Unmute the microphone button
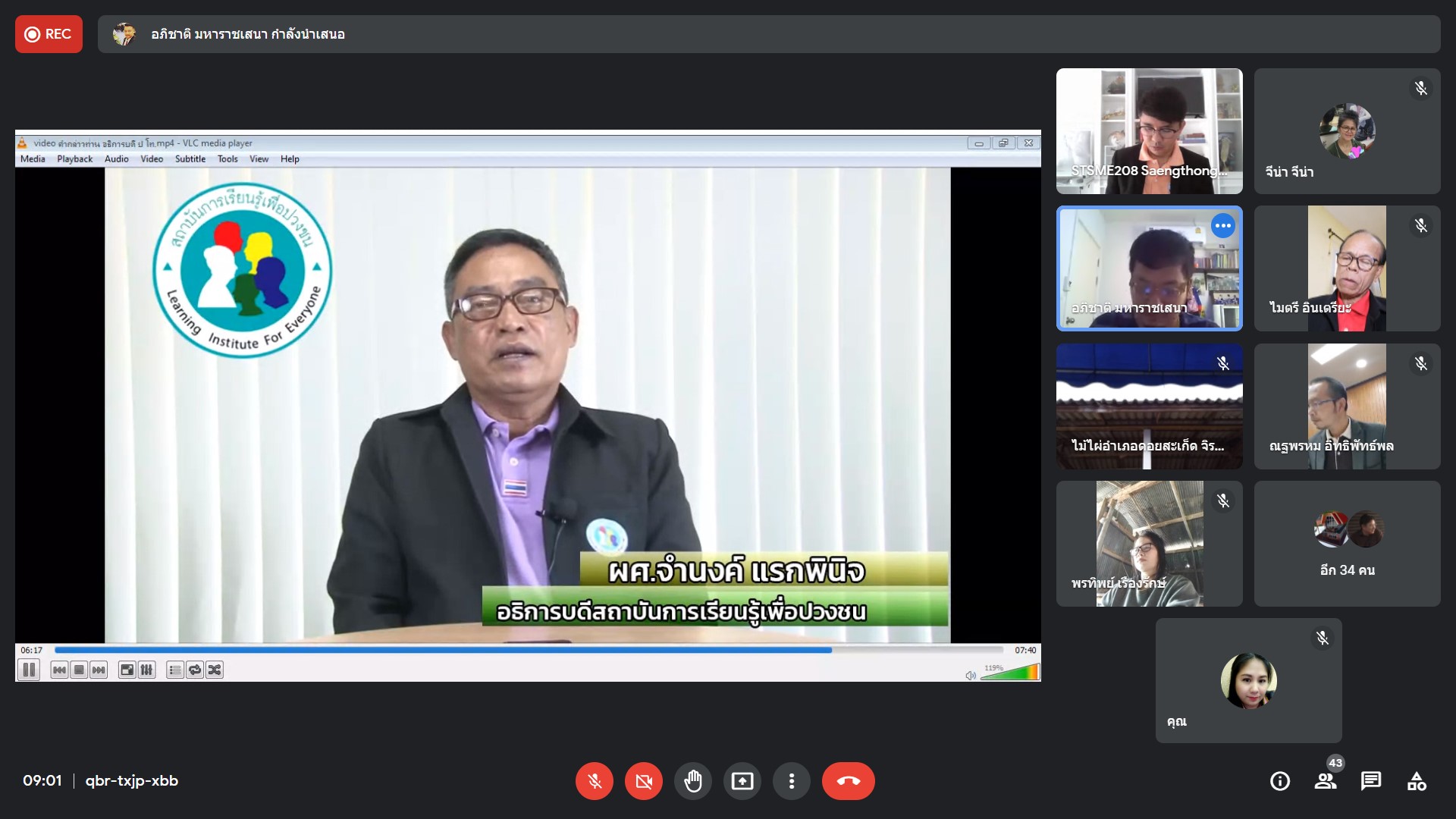Screen dimensions: 1456x819 click(595, 781)
